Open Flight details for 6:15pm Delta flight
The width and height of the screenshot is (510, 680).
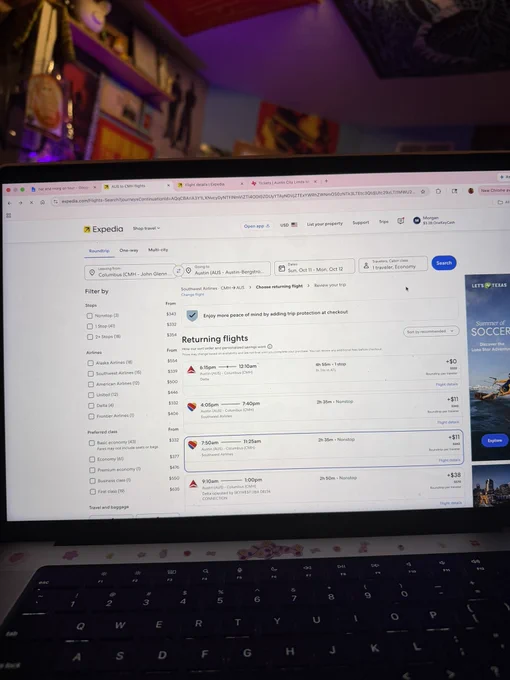pos(447,384)
